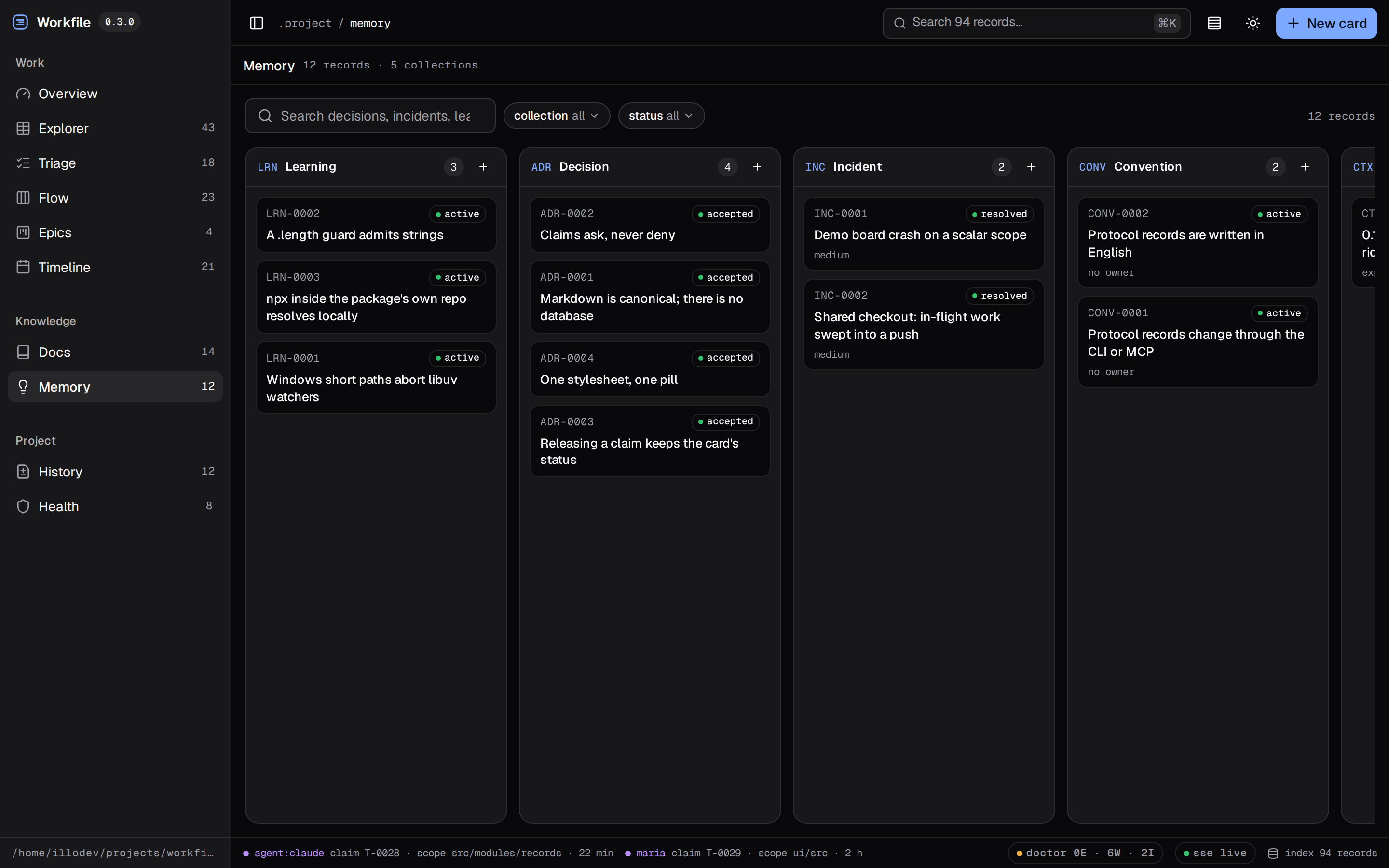The width and height of the screenshot is (1389, 868).
Task: Toggle the light/dark theme sun icon
Action: pyautogui.click(x=1253, y=23)
